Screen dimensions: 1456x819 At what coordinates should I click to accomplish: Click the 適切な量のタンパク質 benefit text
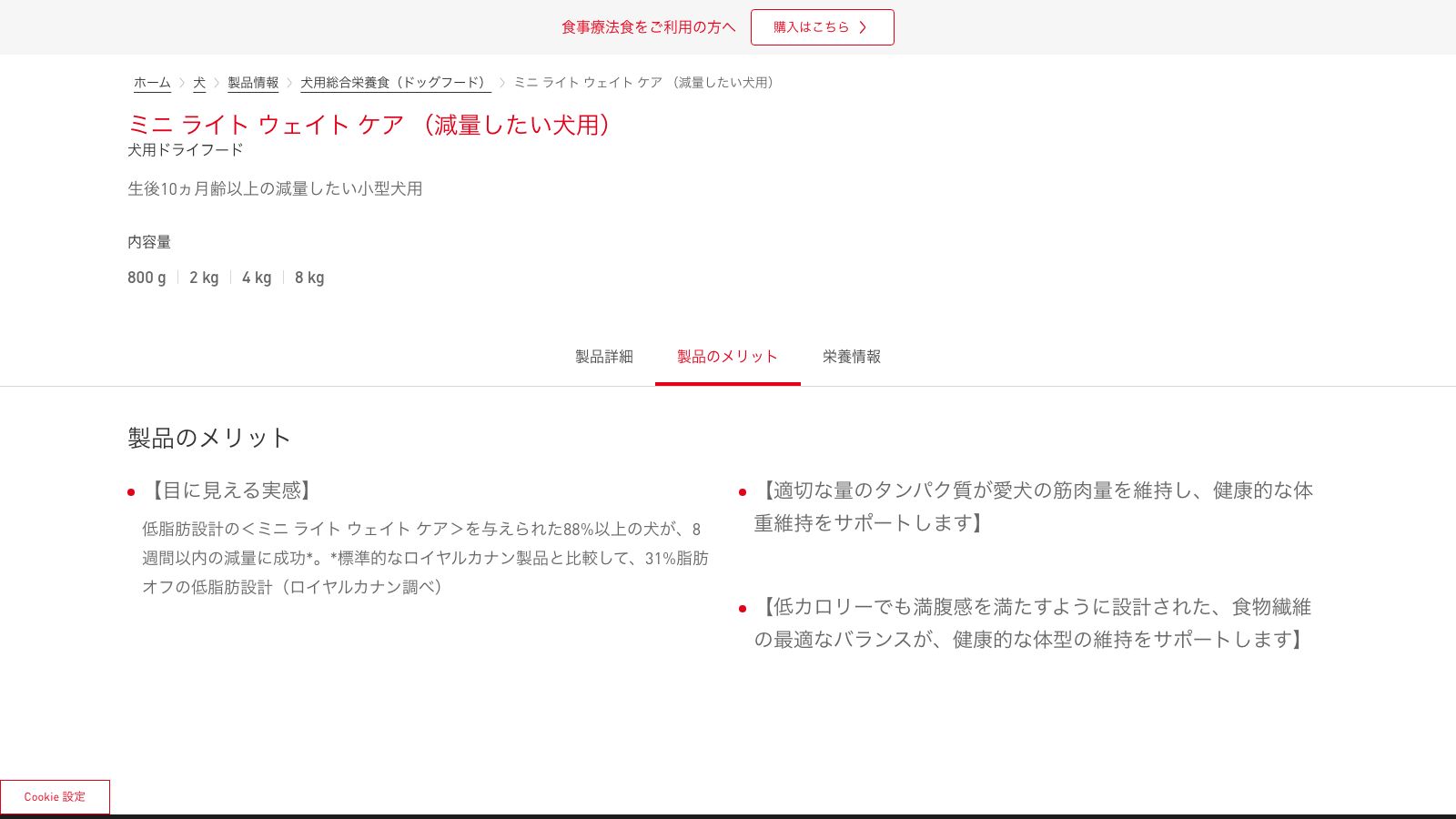click(1033, 507)
